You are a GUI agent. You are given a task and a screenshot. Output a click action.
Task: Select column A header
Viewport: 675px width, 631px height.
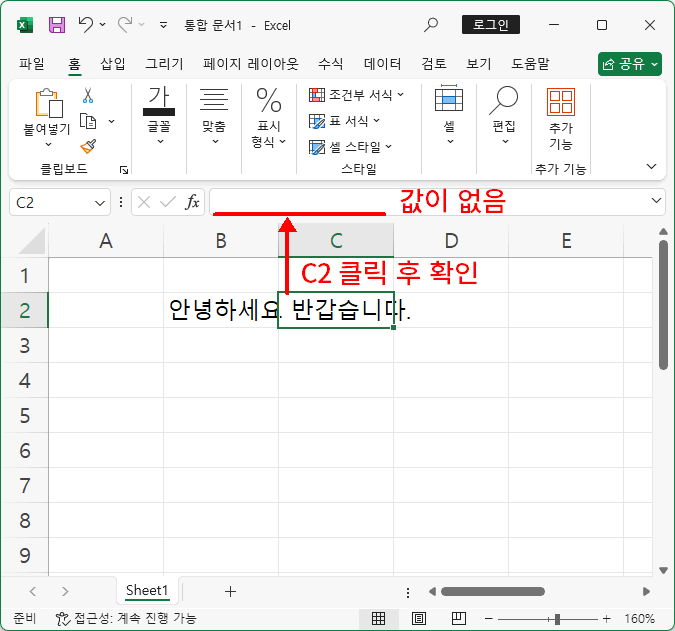(x=106, y=241)
